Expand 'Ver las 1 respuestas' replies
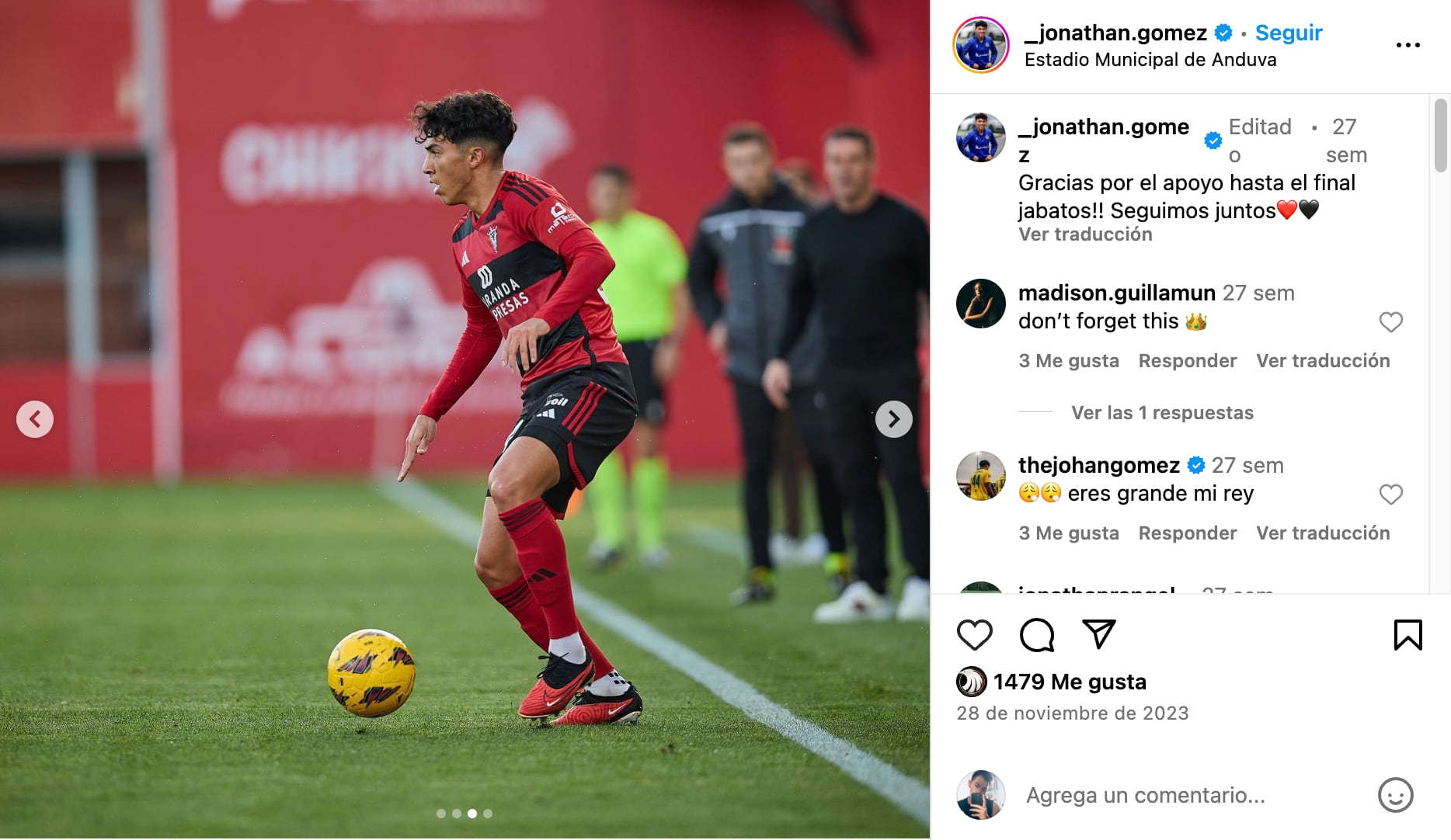Viewport: 1451px width, 840px height. coord(1162,412)
